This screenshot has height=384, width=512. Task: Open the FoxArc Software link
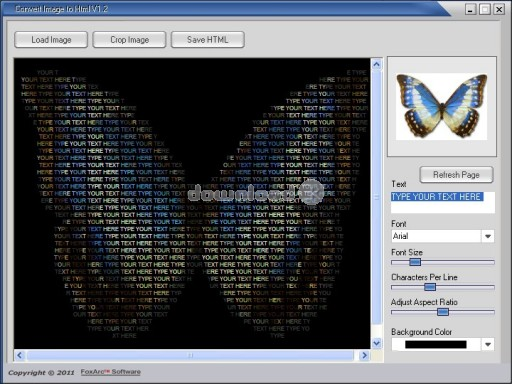tap(111, 372)
